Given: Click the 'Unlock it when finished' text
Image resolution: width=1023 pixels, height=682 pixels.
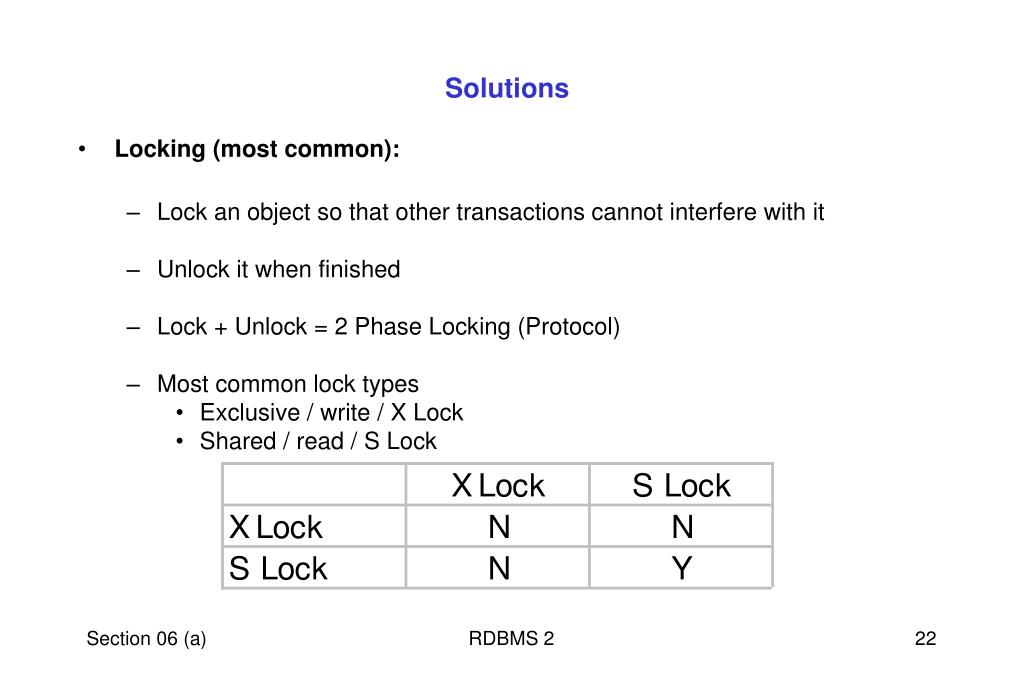Looking at the screenshot, I should [x=279, y=270].
